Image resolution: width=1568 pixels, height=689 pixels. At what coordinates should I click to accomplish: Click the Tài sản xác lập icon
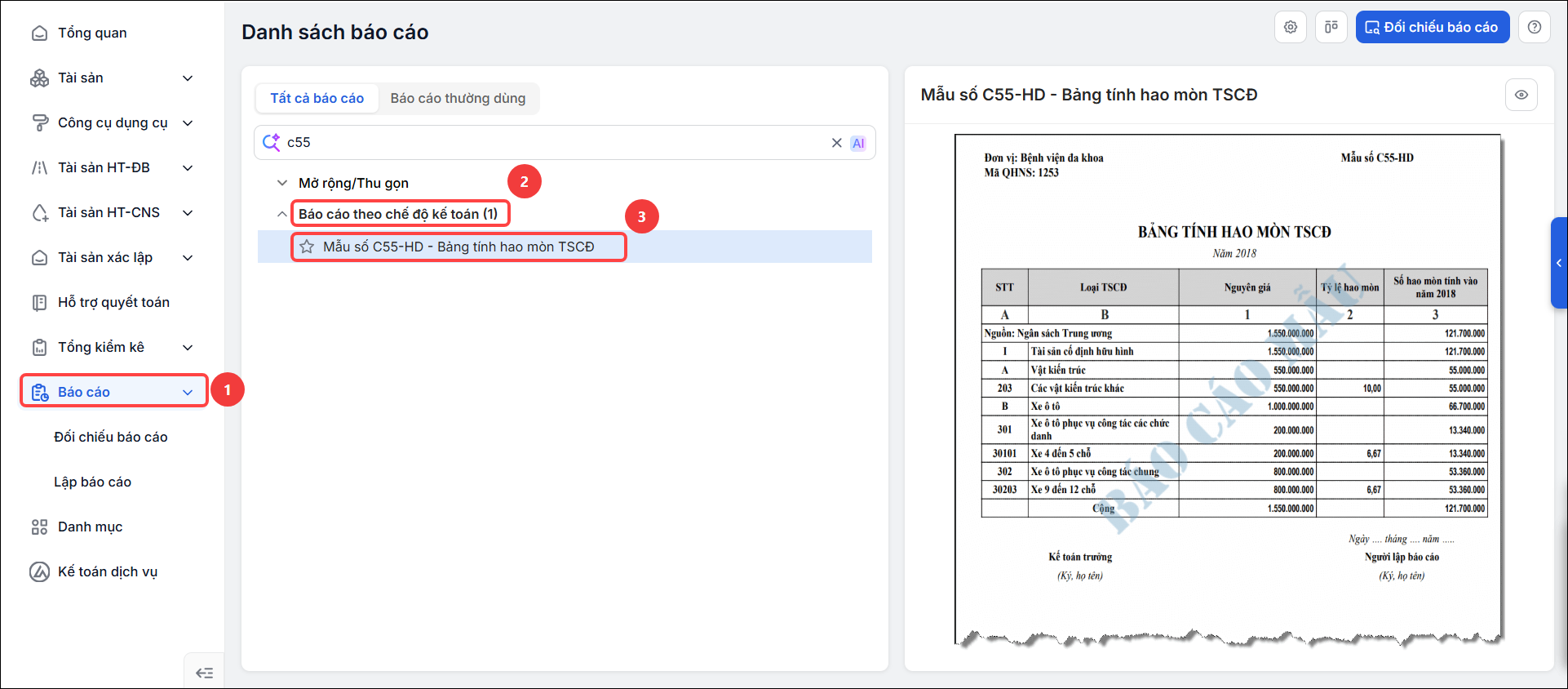pos(39,257)
